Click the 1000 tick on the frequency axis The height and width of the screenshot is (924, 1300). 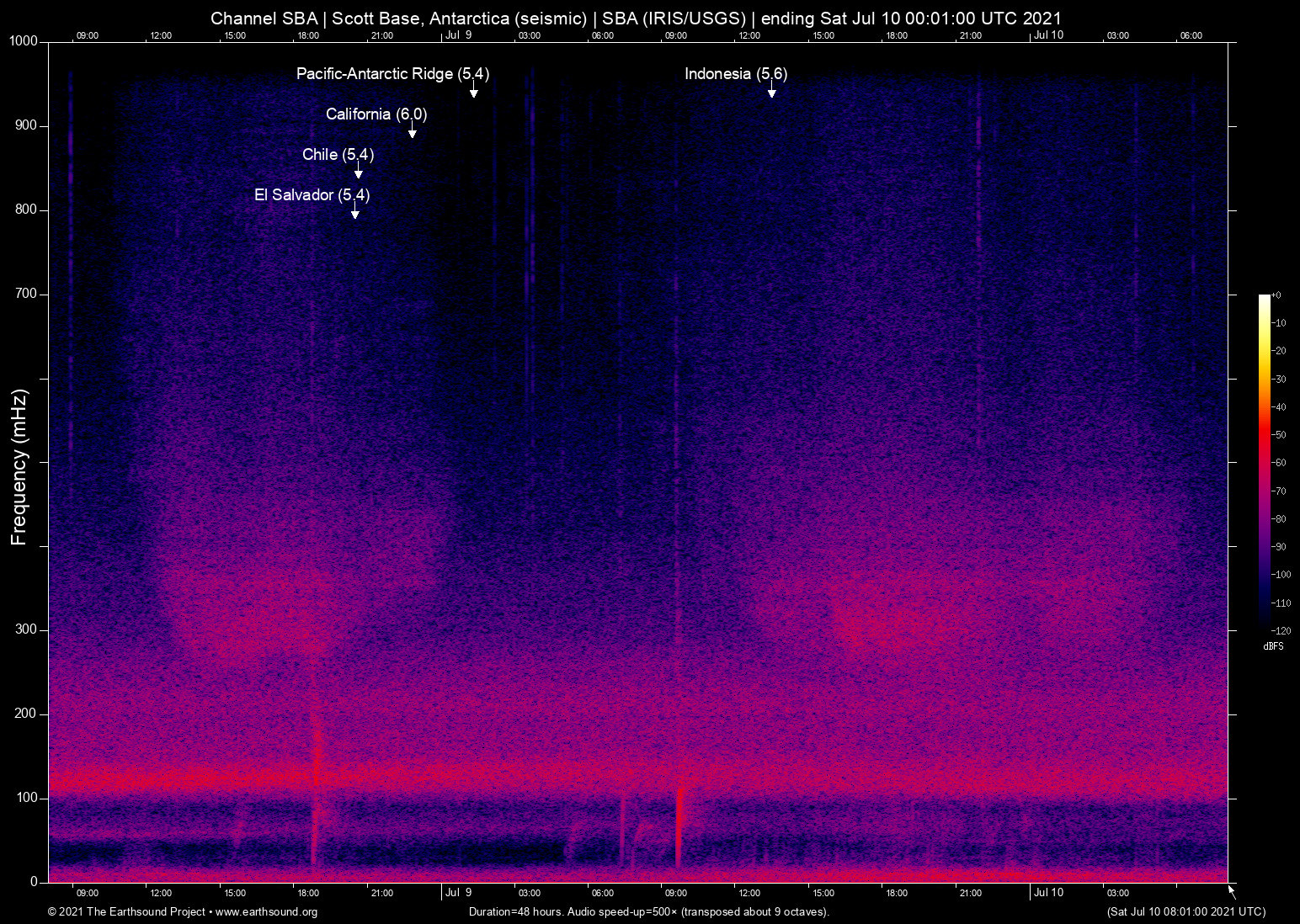23,41
